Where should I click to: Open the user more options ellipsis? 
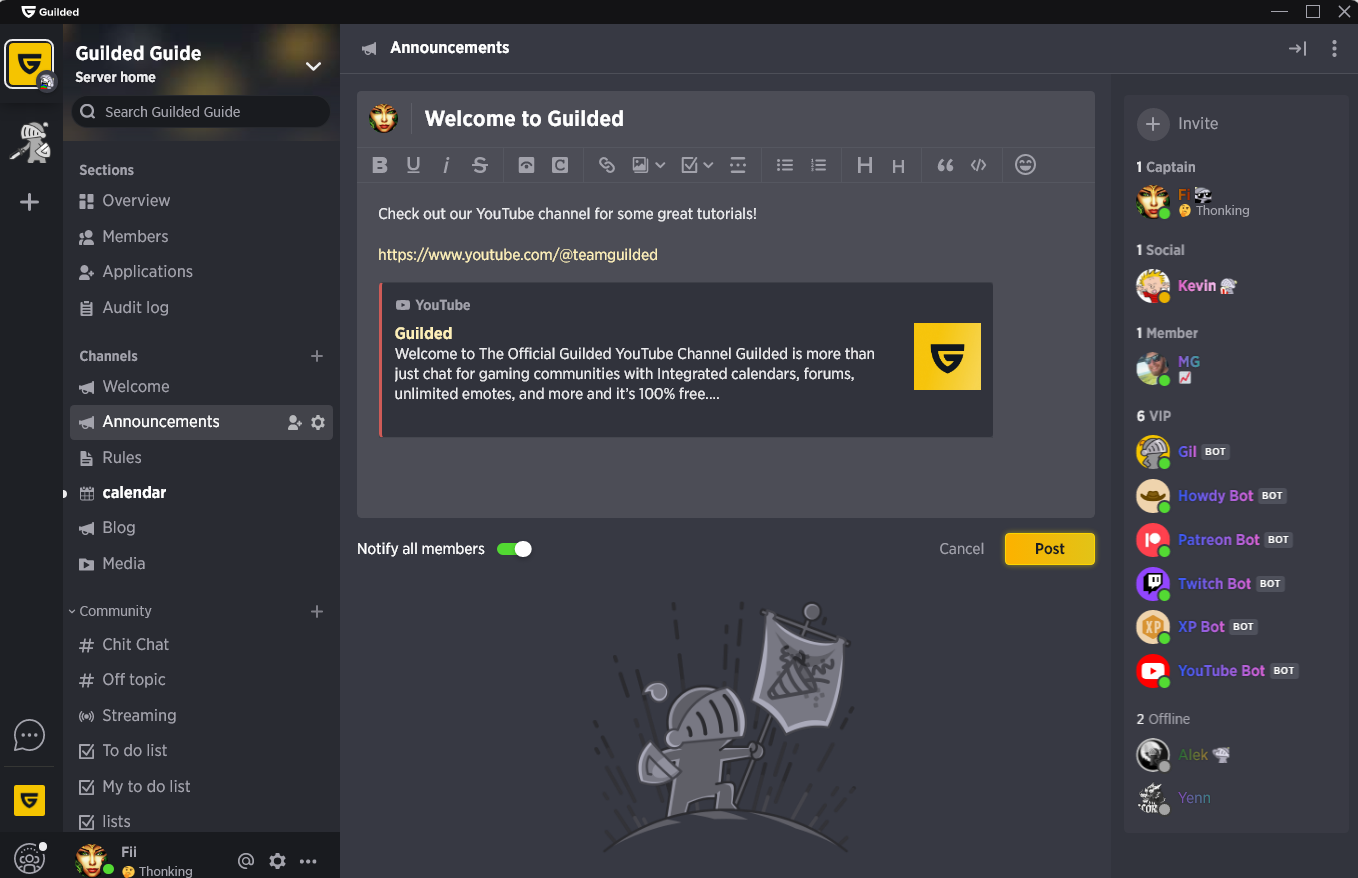point(308,861)
